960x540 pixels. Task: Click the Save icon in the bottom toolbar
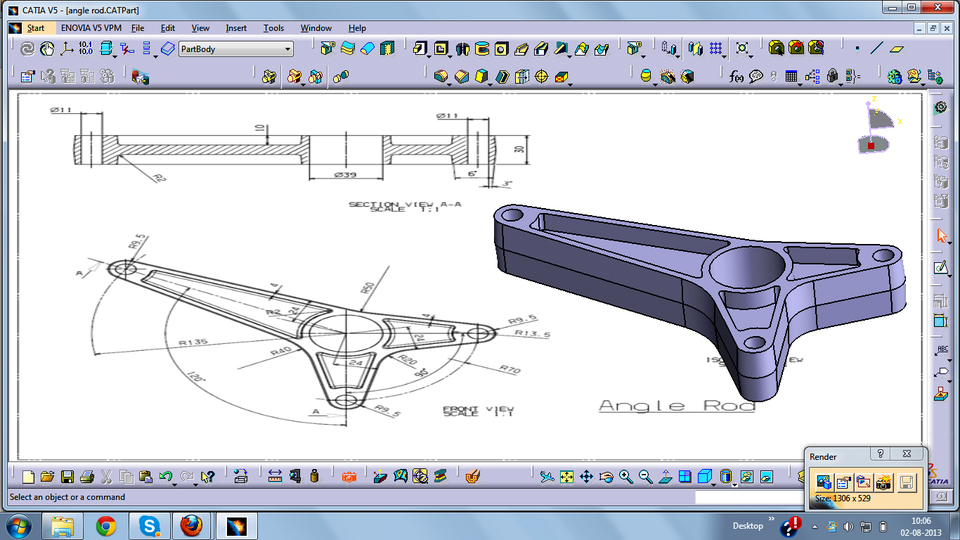click(67, 477)
